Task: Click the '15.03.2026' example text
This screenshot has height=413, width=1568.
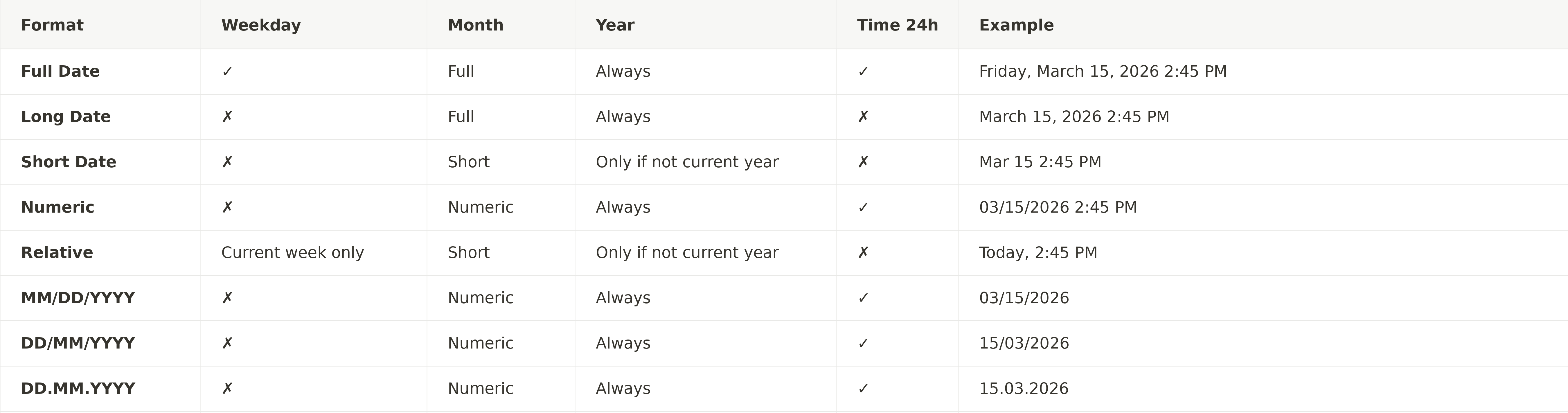Action: 1023,388
